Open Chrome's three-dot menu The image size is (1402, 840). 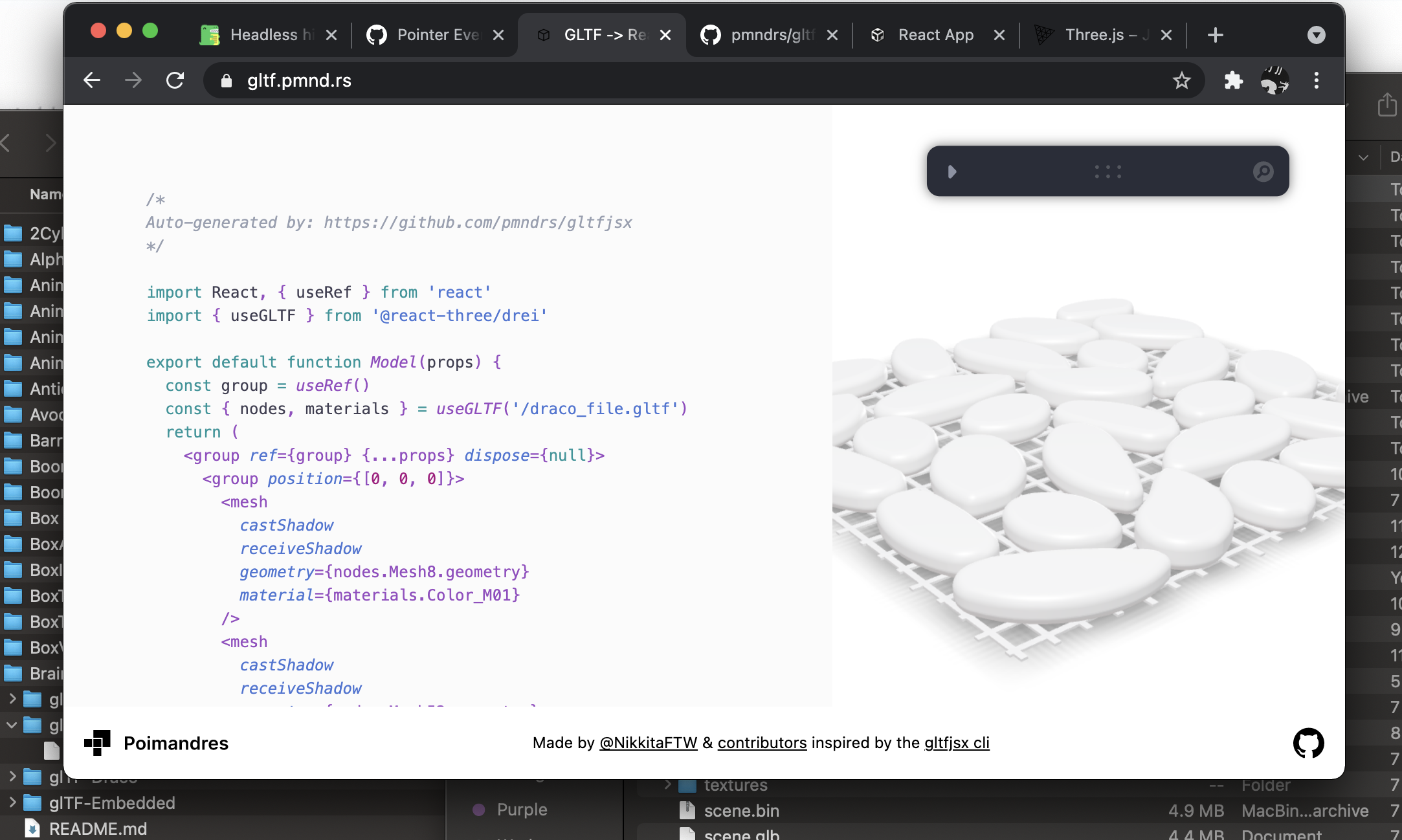tap(1317, 80)
